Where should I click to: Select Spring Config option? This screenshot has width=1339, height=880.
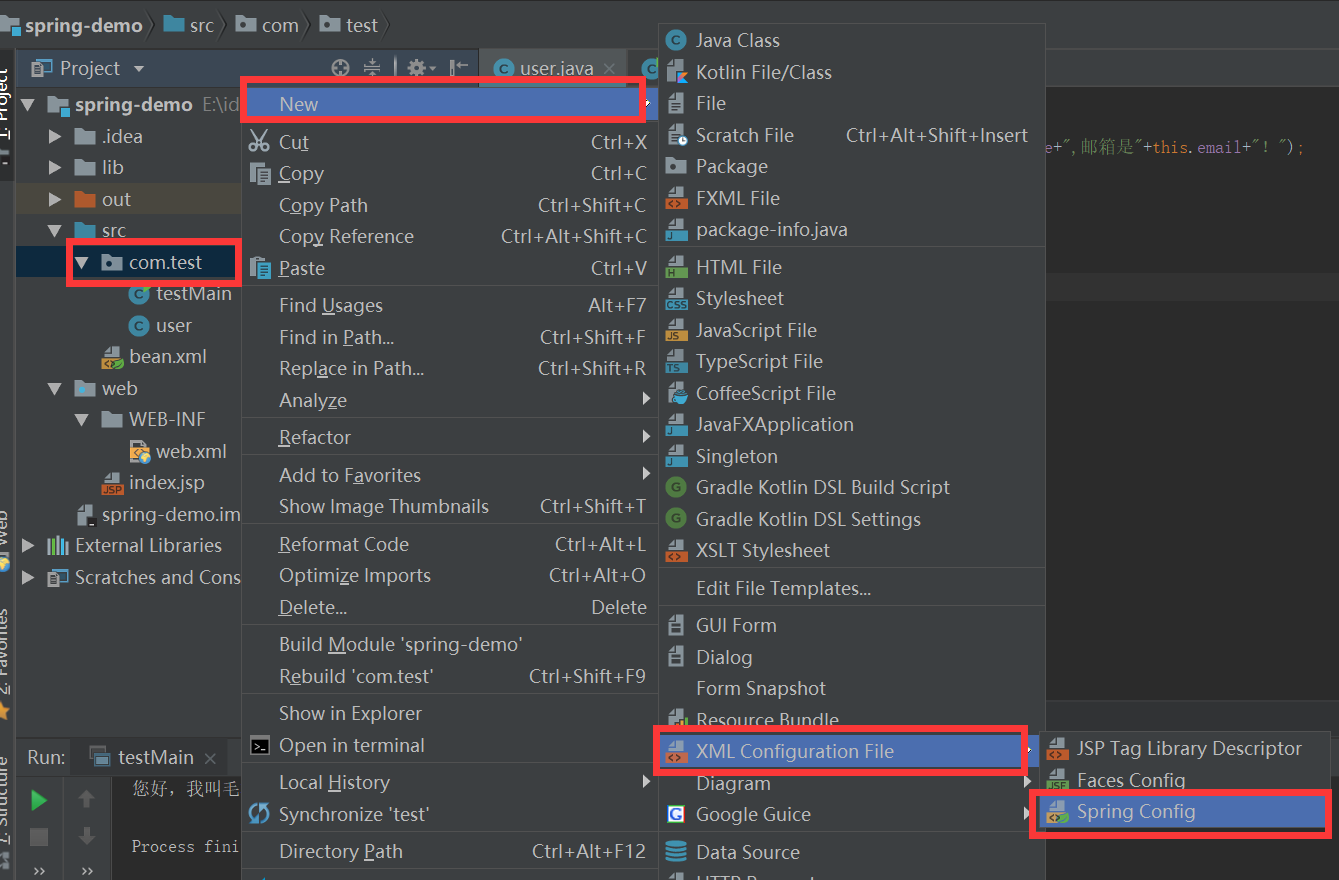point(1182,812)
